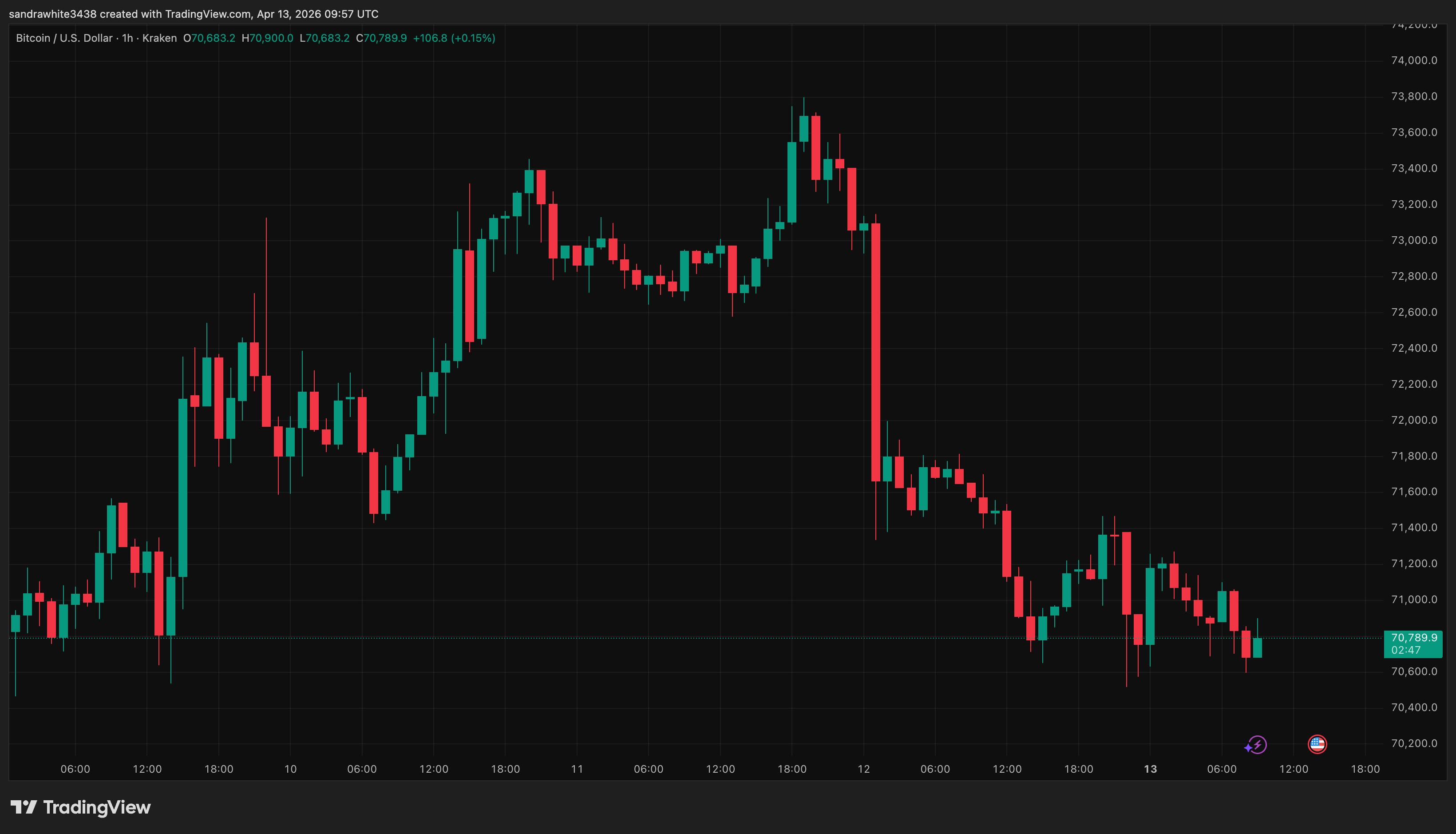
Task: Click the close value C70,789.9
Action: [384, 38]
